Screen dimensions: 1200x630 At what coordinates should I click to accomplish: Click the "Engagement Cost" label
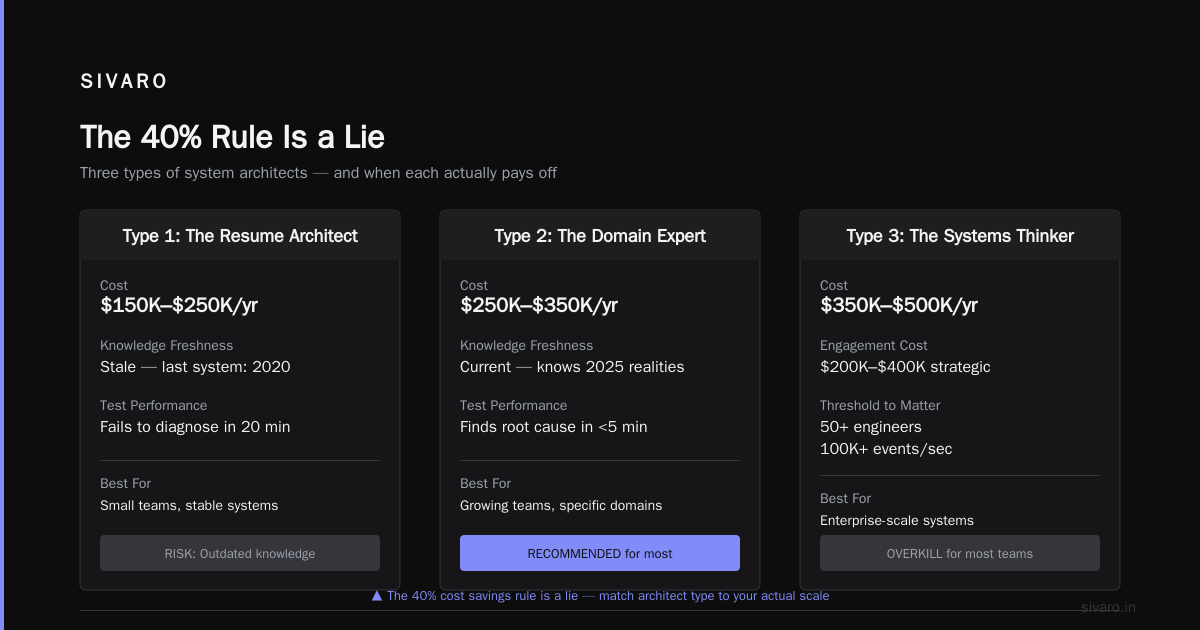point(874,345)
